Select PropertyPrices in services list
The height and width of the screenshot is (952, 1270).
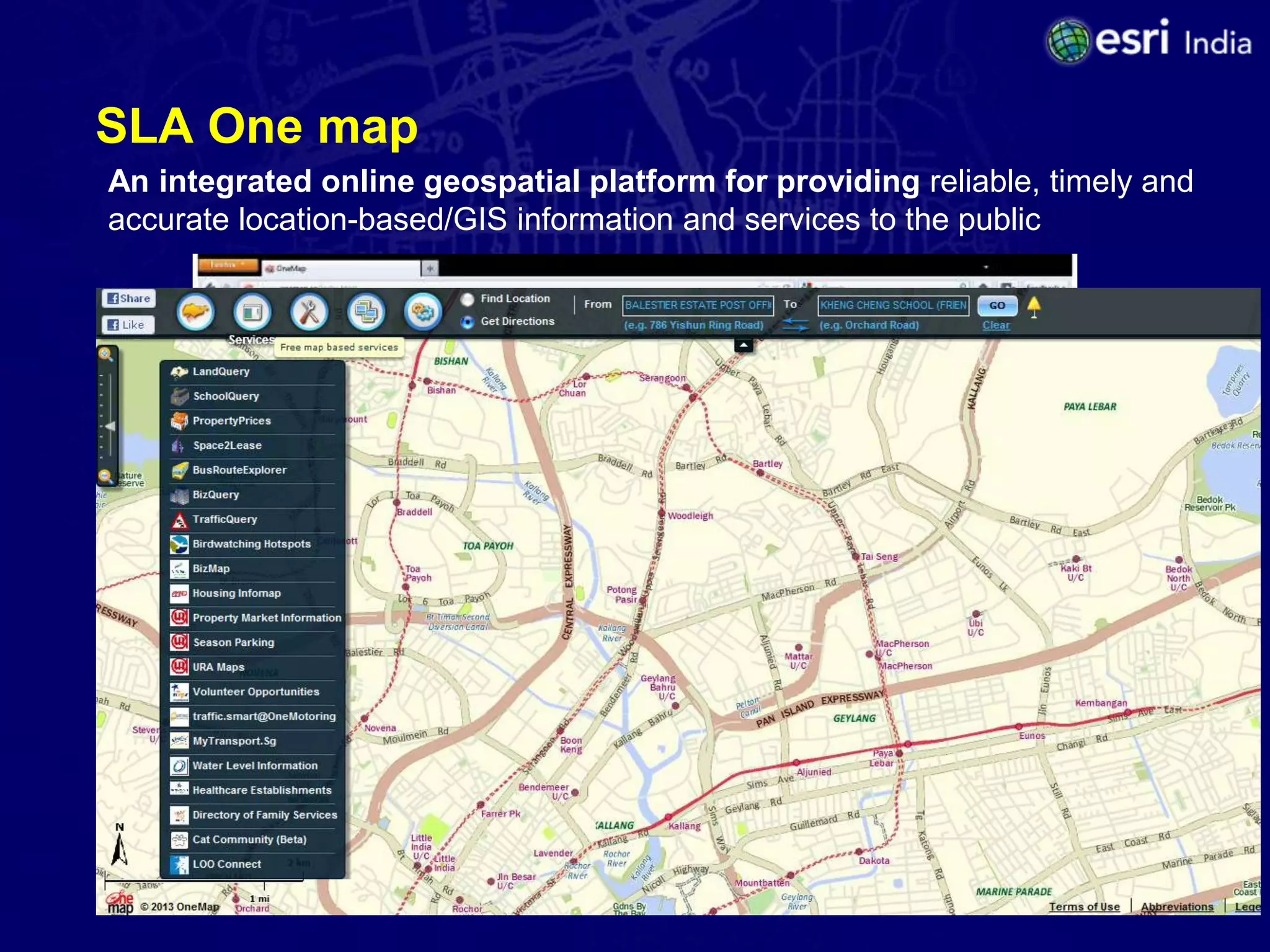pyautogui.click(x=252, y=421)
